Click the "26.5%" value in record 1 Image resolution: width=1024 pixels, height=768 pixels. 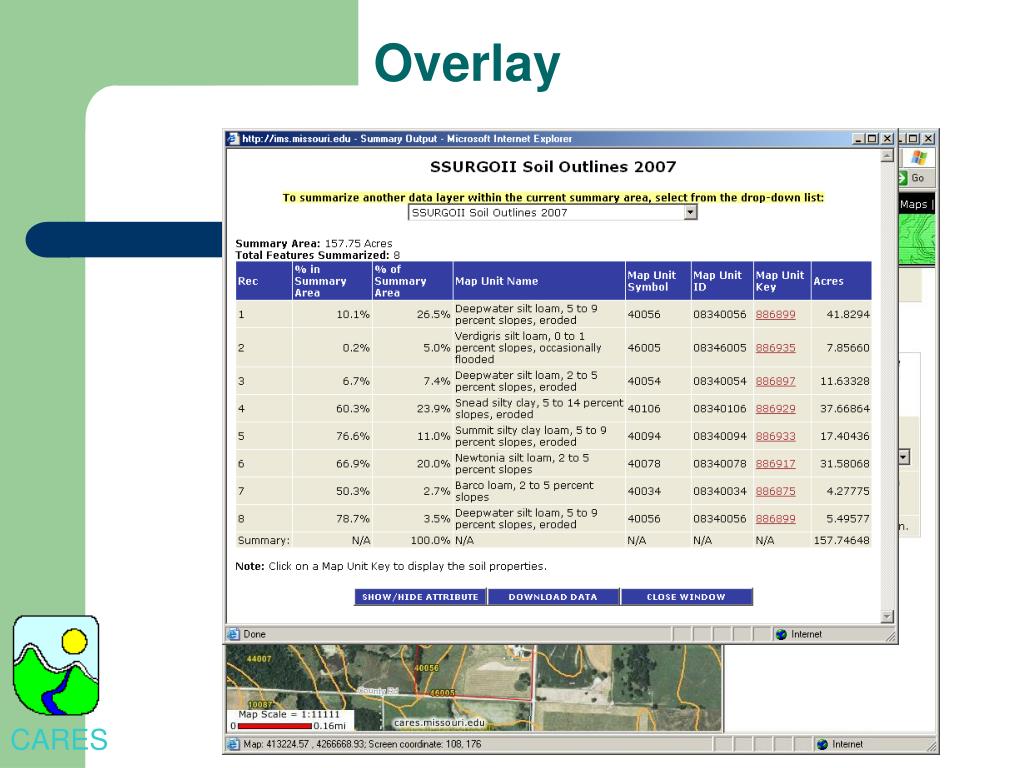click(434, 315)
